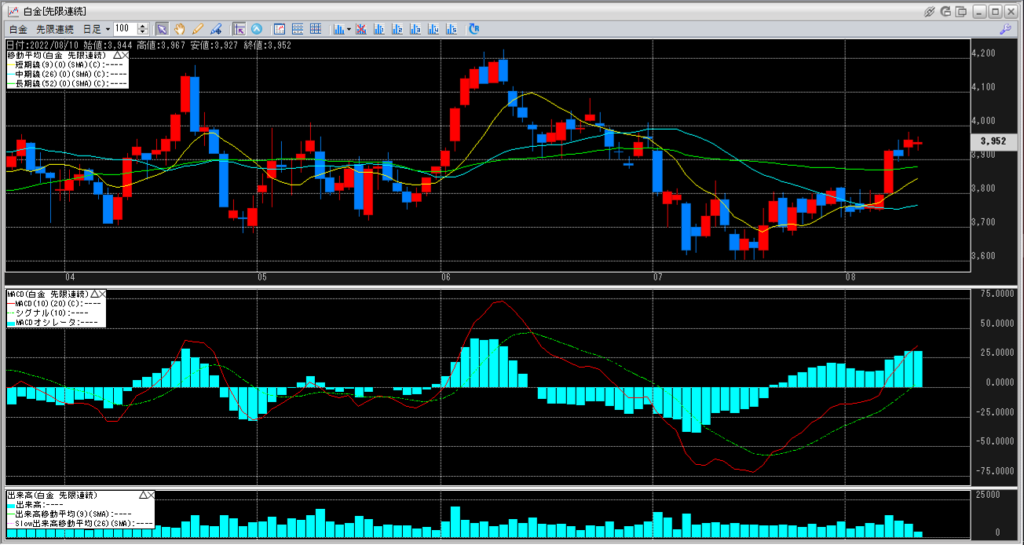Click the blue refresh R icon

coord(474,29)
